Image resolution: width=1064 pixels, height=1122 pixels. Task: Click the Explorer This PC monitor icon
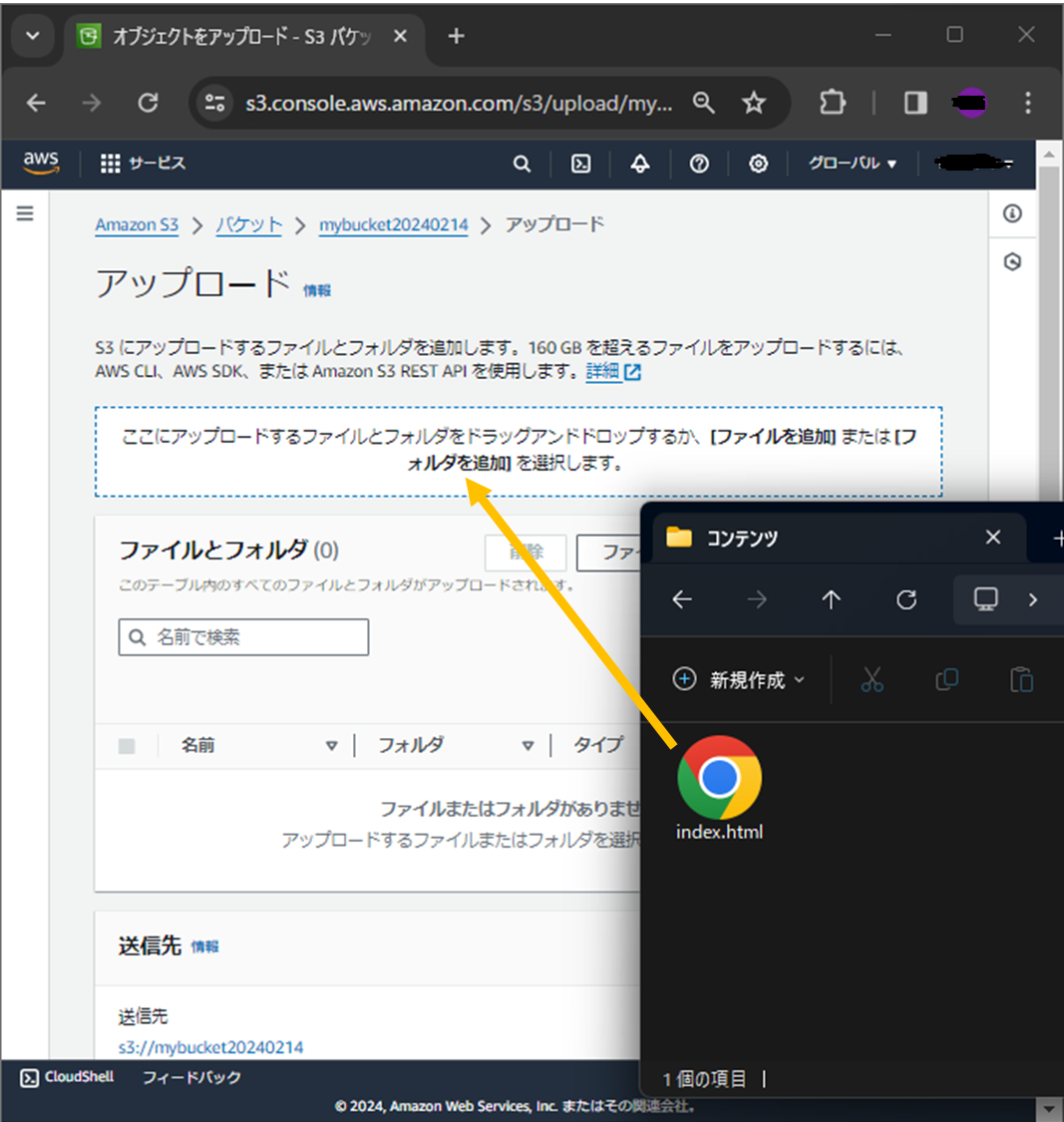[986, 599]
